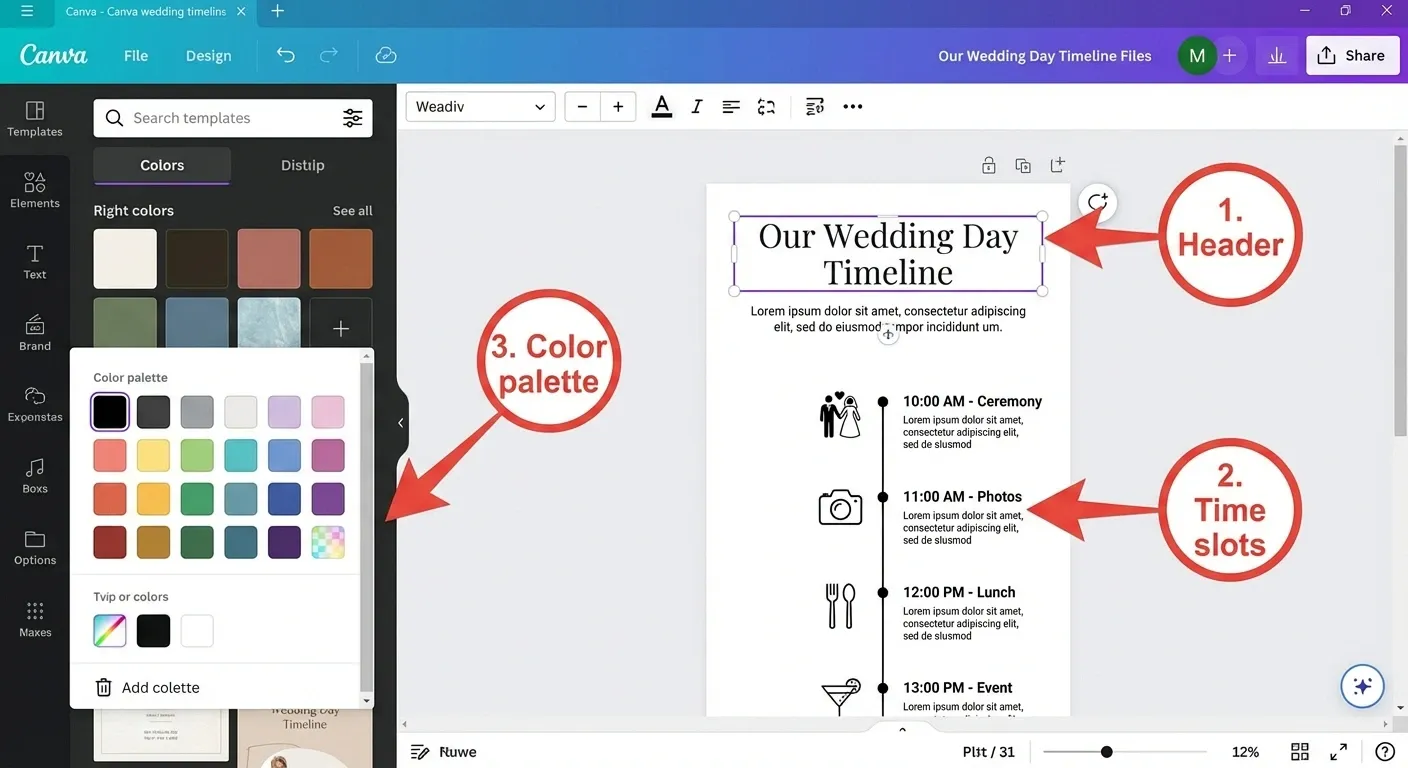1408x768 pixels.
Task: Switch to the Colors tab
Action: coord(161,165)
